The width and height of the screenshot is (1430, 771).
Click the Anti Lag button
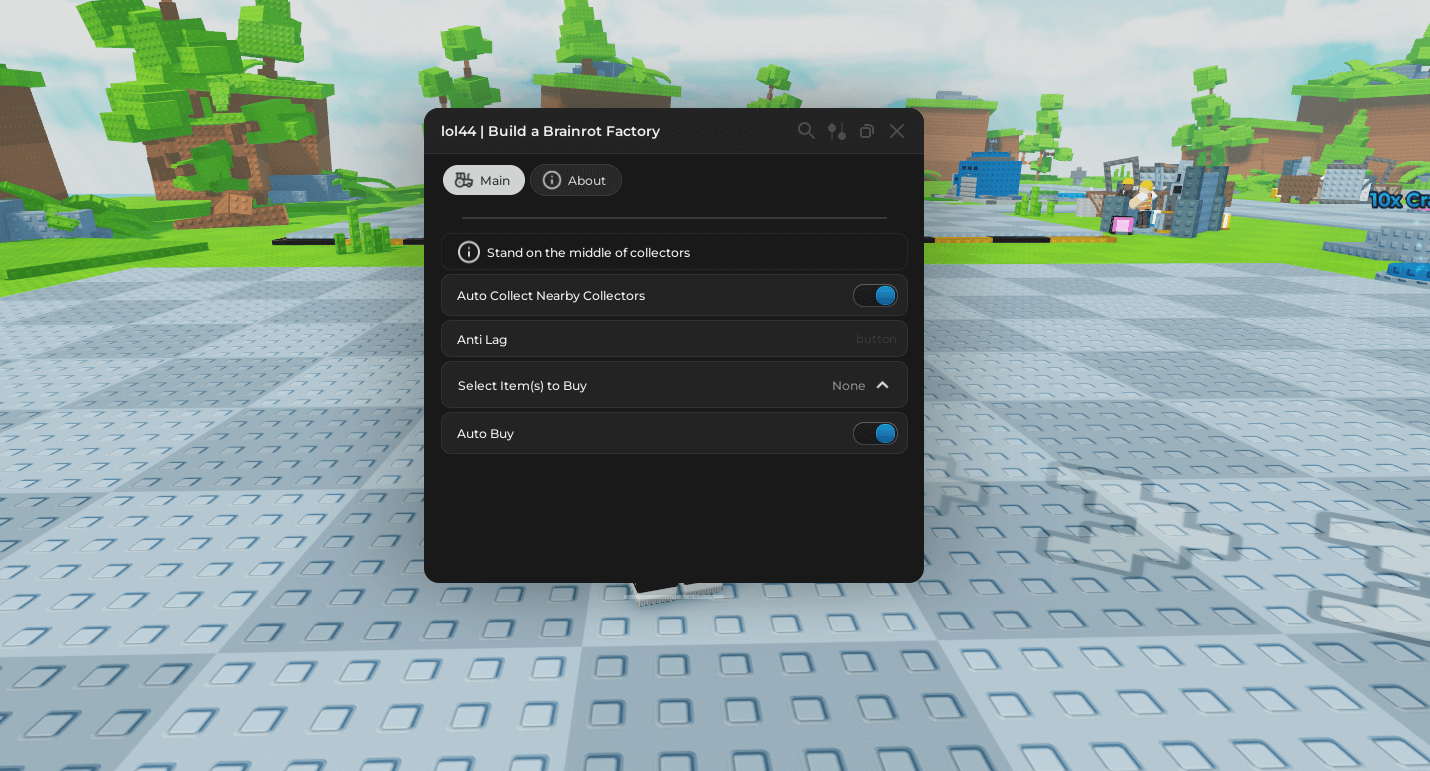[x=674, y=339]
